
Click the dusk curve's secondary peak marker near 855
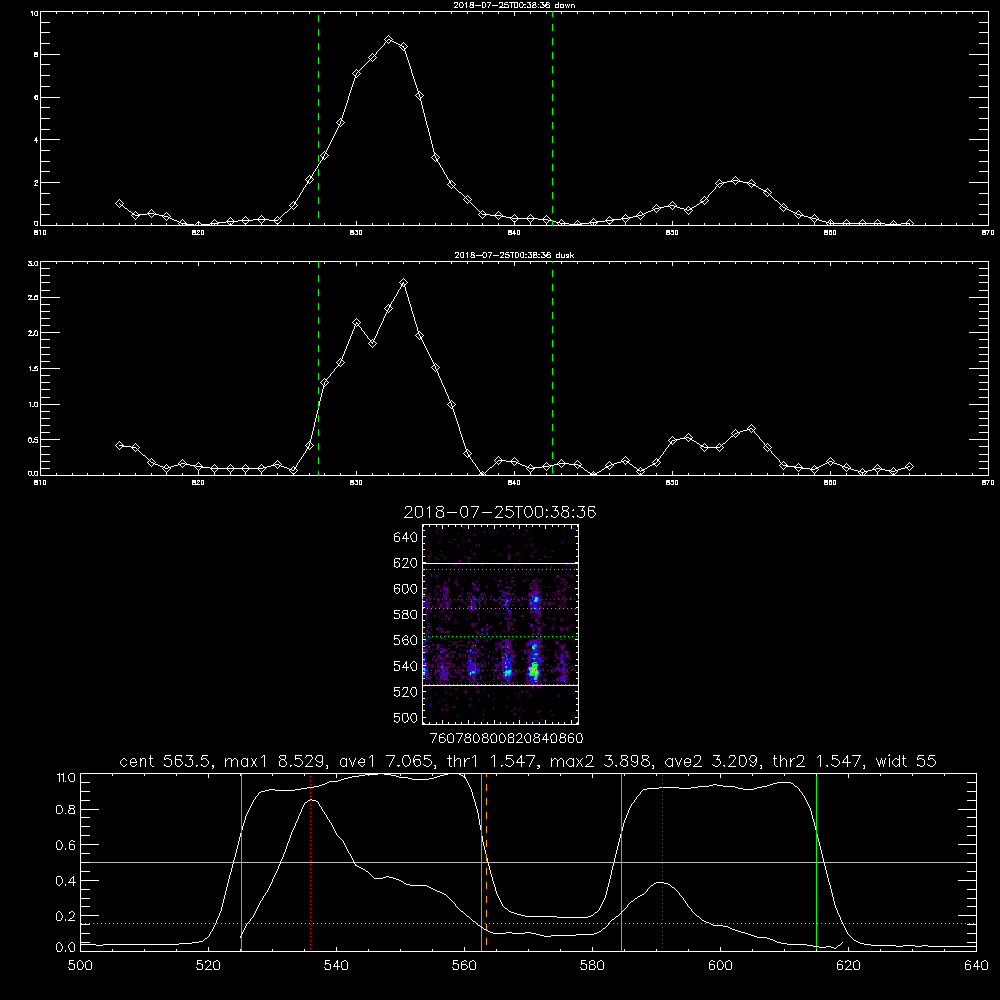pos(751,429)
